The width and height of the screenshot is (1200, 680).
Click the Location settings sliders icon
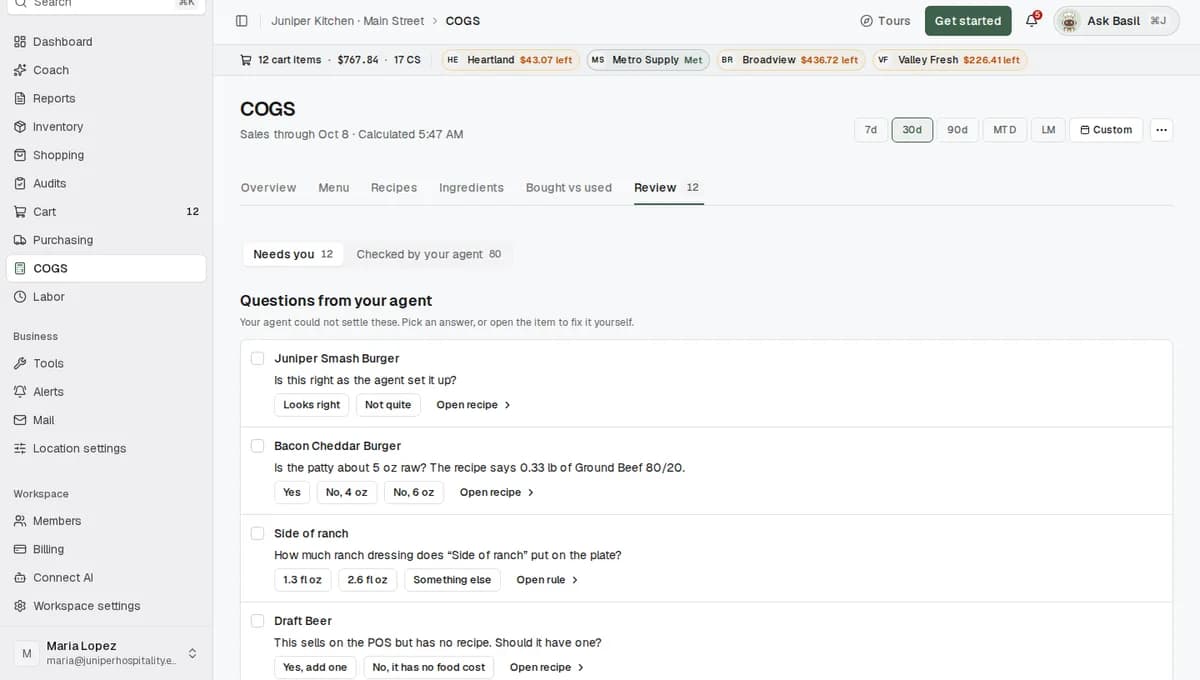(x=20, y=449)
